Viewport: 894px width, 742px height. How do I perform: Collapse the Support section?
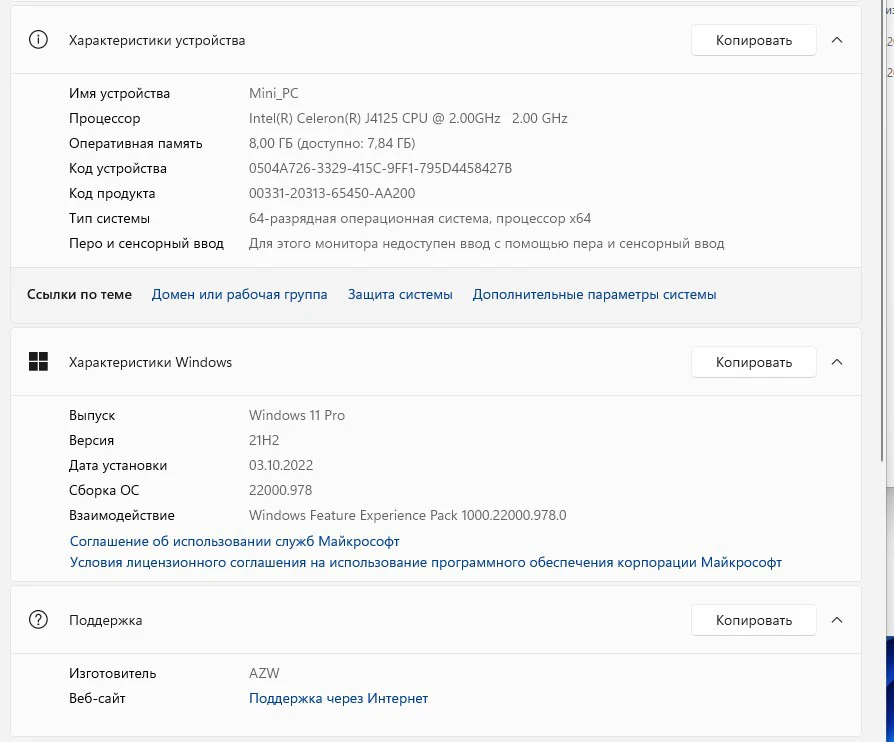coord(837,620)
